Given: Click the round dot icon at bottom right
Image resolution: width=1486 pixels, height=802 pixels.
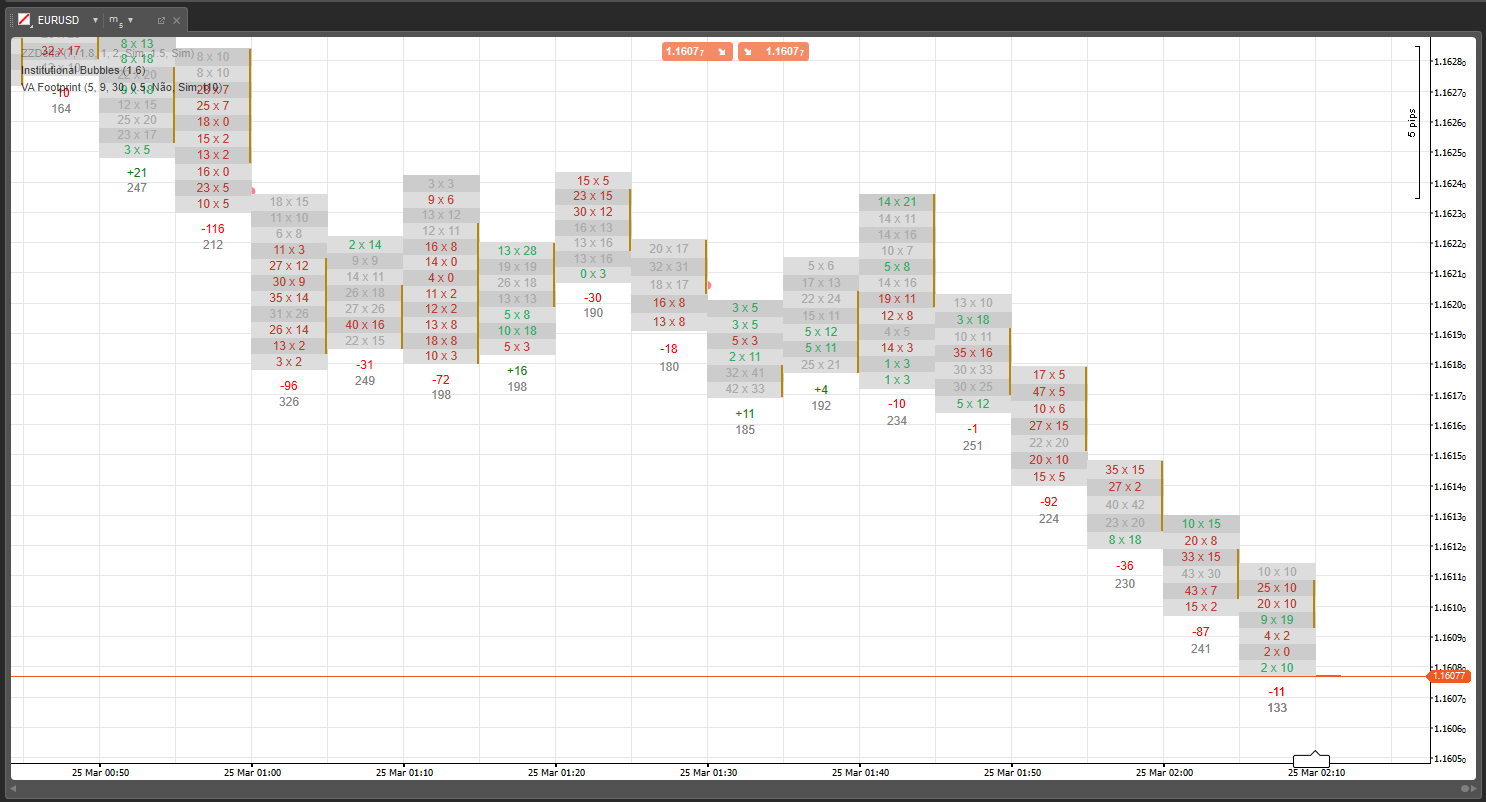Looking at the screenshot, I should point(1465,789).
